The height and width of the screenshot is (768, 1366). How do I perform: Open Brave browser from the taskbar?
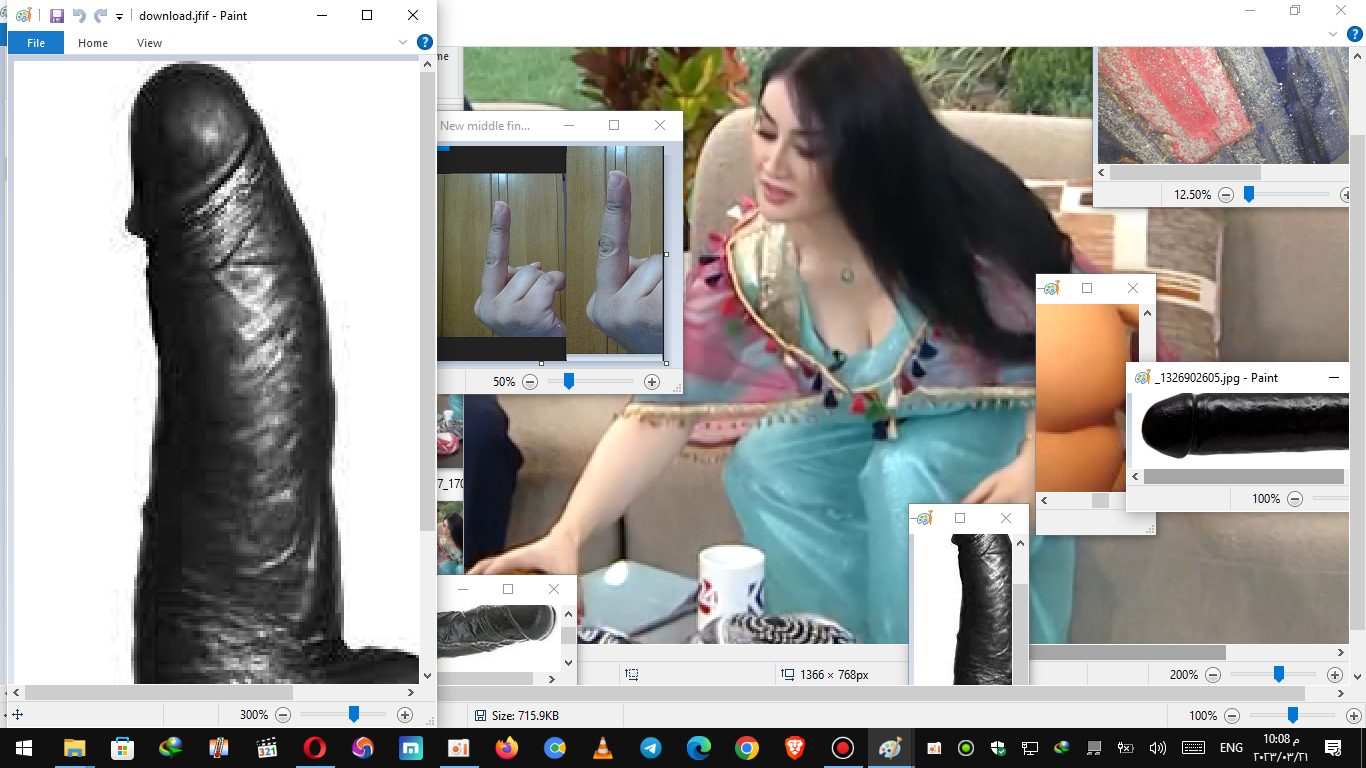click(x=795, y=748)
